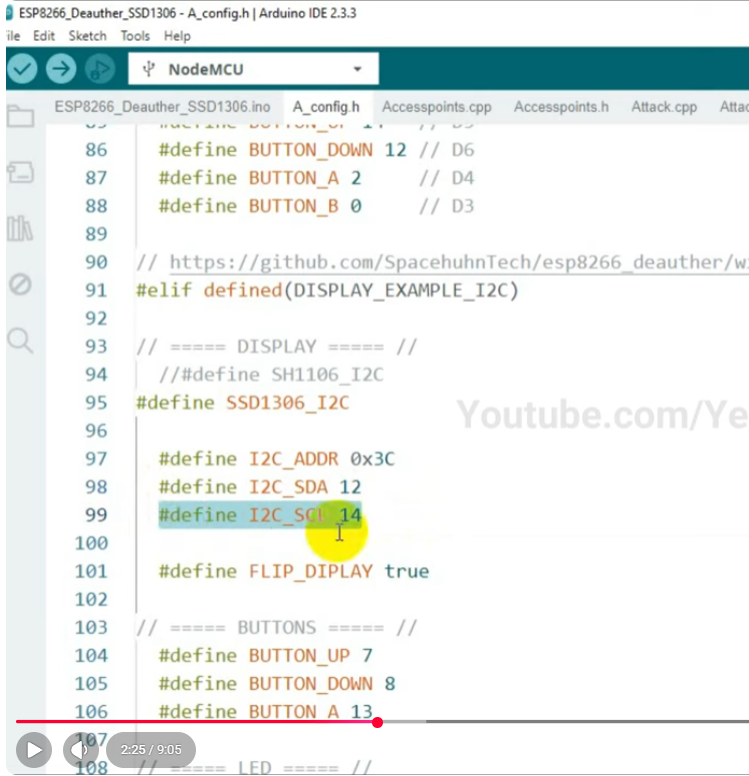Click the Upload arrow button
The height and width of the screenshot is (776, 749).
point(61,68)
